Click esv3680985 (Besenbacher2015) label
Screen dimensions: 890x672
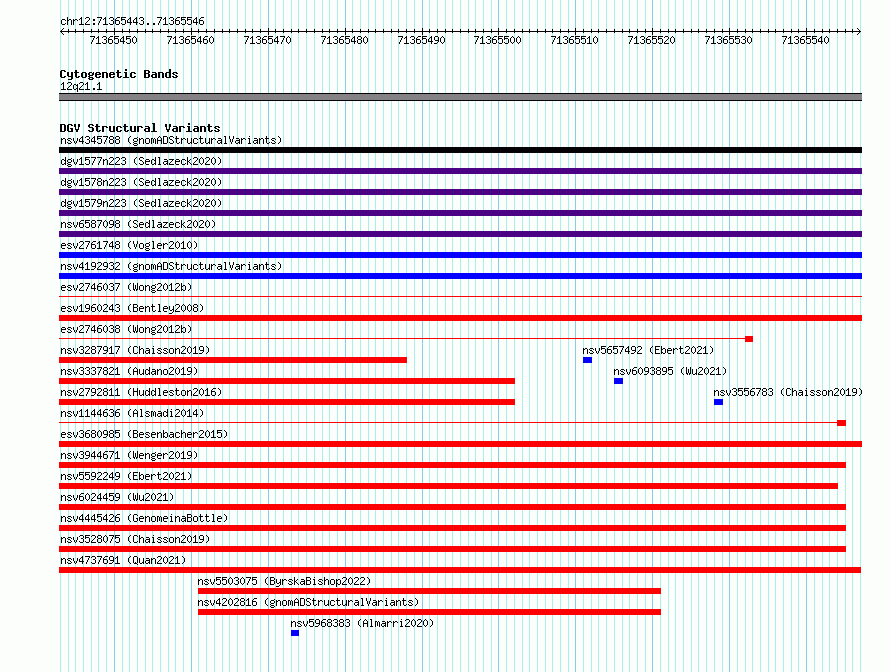(x=144, y=434)
